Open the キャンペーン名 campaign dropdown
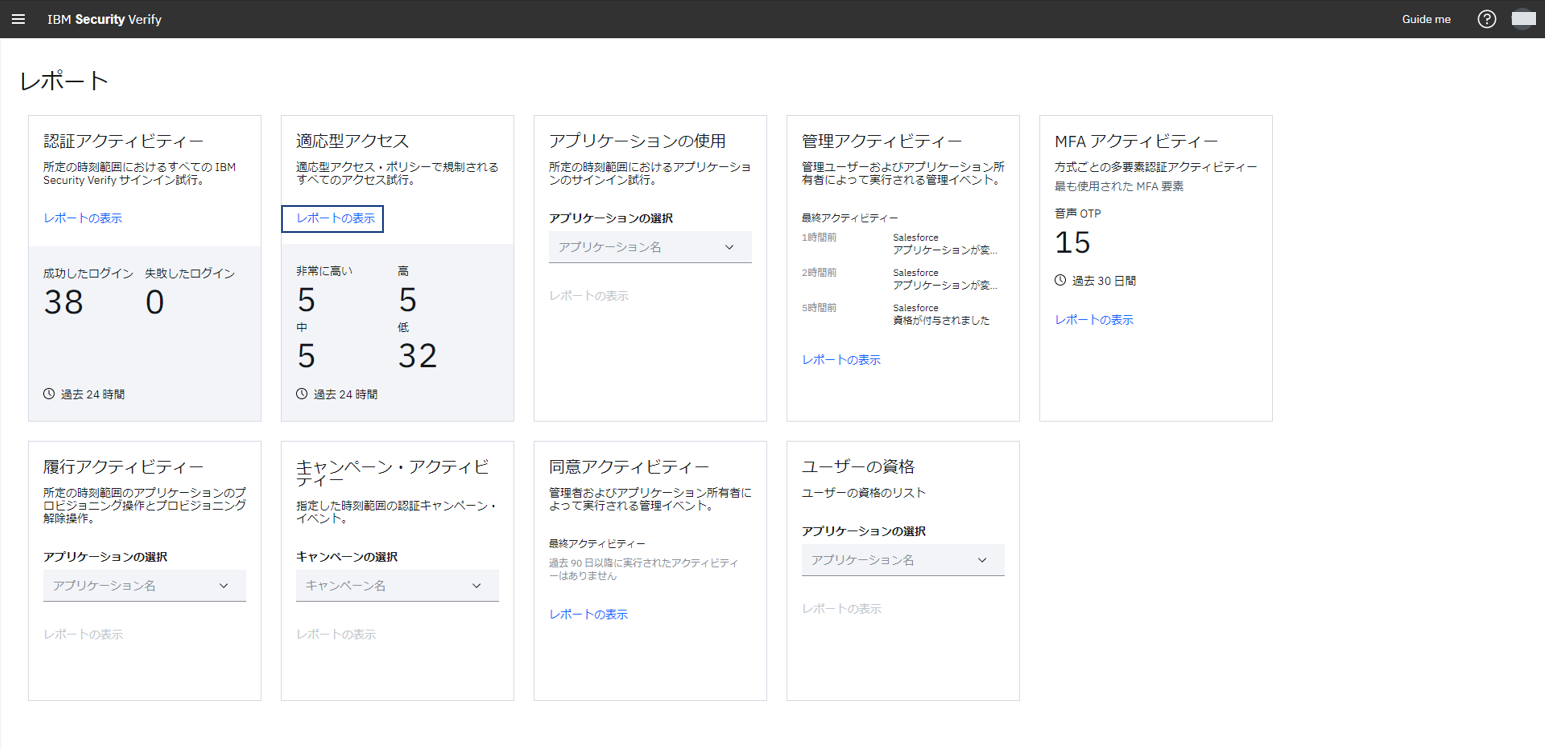The height and width of the screenshot is (749, 1545). (x=397, y=585)
